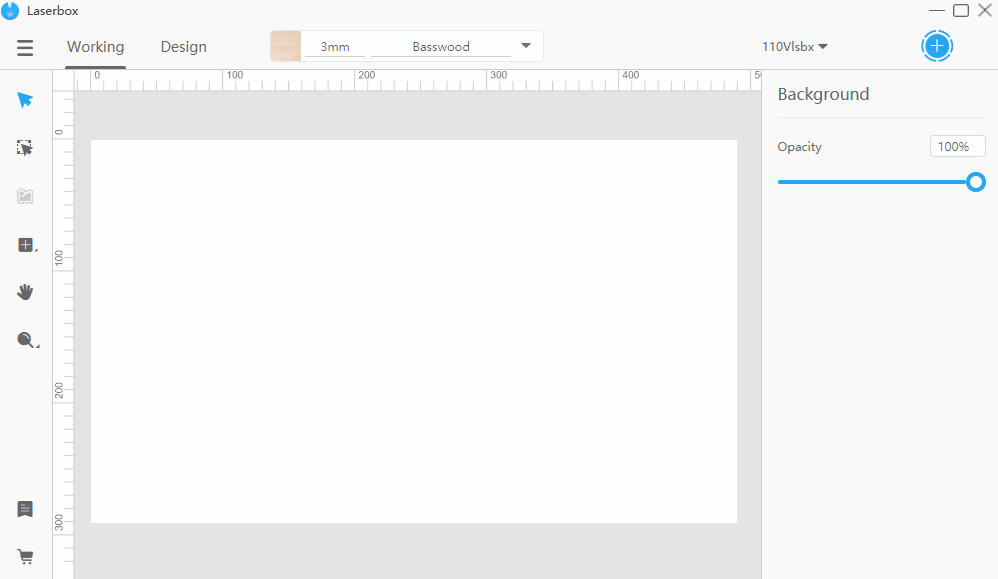Viewport: 998px width, 579px height.
Task: Click the material preview thumbnail
Action: 285,46
